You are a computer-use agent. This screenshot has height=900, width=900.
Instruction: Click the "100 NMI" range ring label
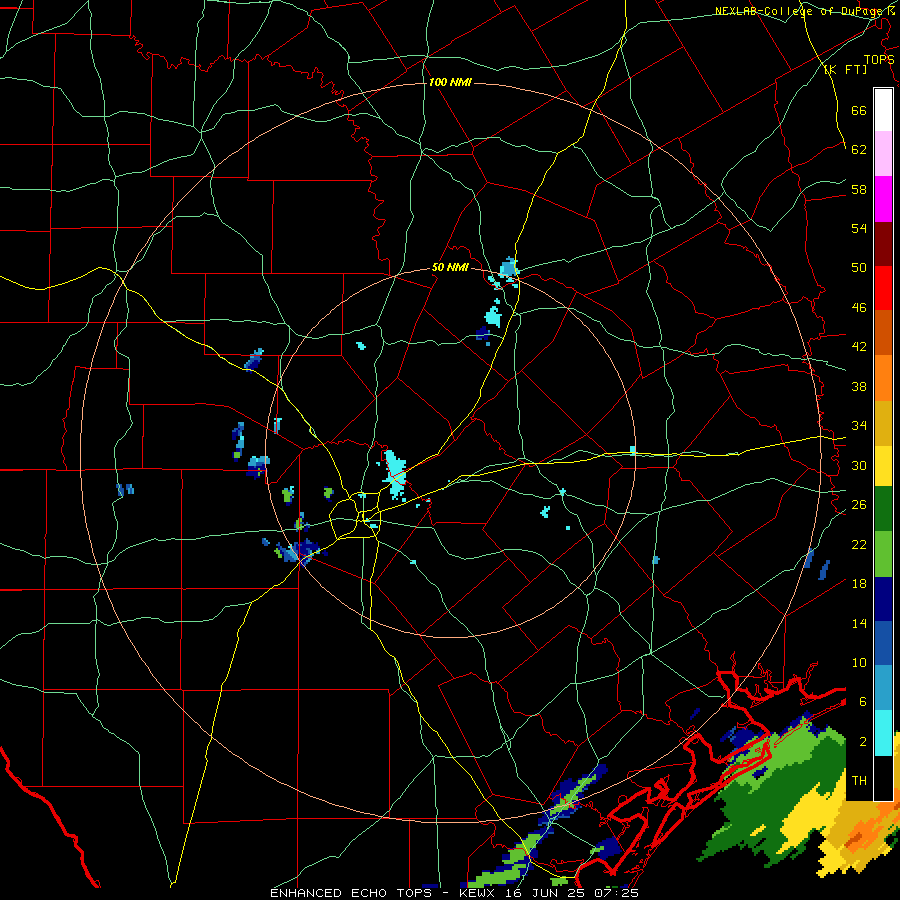tap(450, 82)
